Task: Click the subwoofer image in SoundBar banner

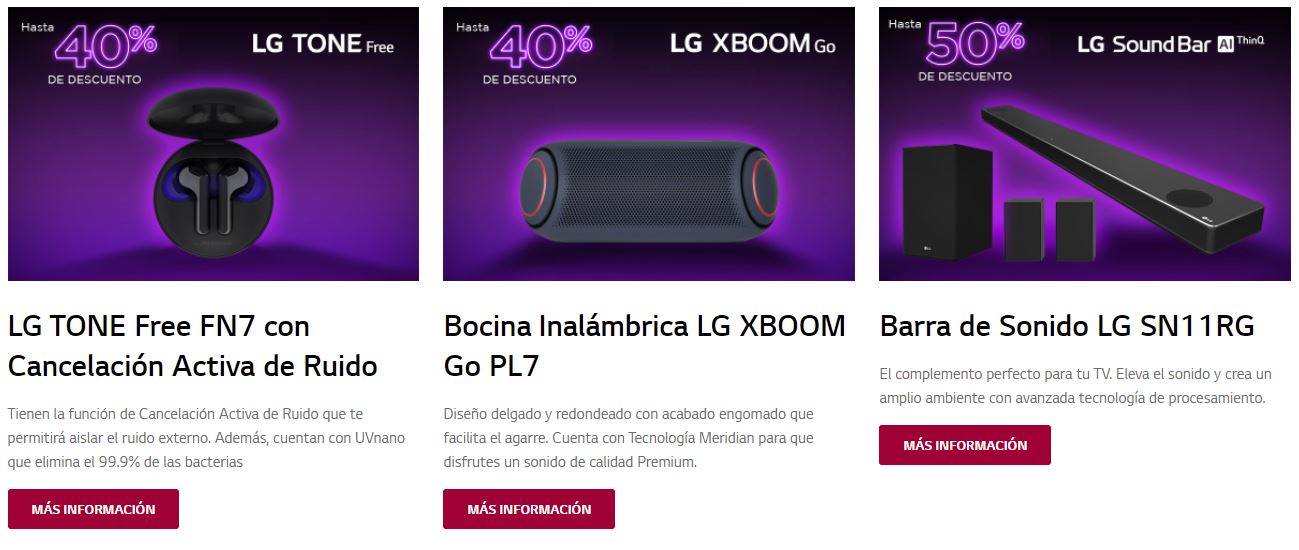Action: tap(947, 198)
